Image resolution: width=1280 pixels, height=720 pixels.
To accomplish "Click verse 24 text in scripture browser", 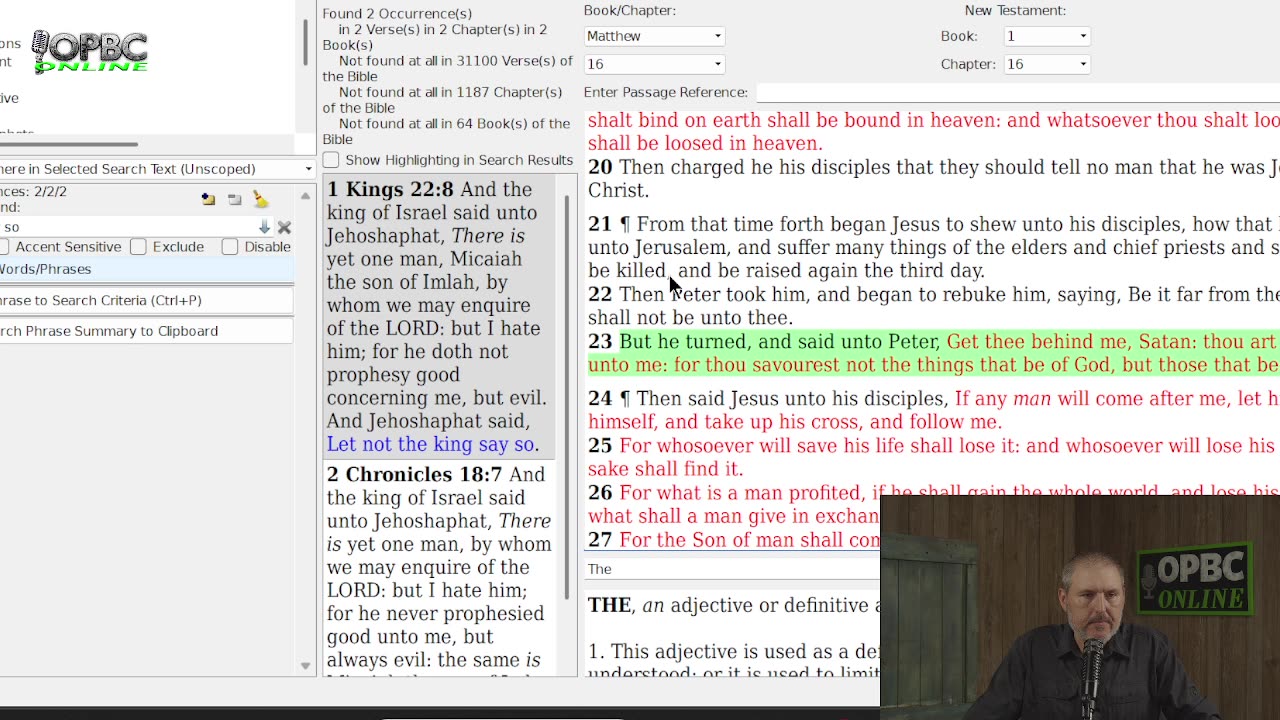I will pyautogui.click(x=933, y=410).
